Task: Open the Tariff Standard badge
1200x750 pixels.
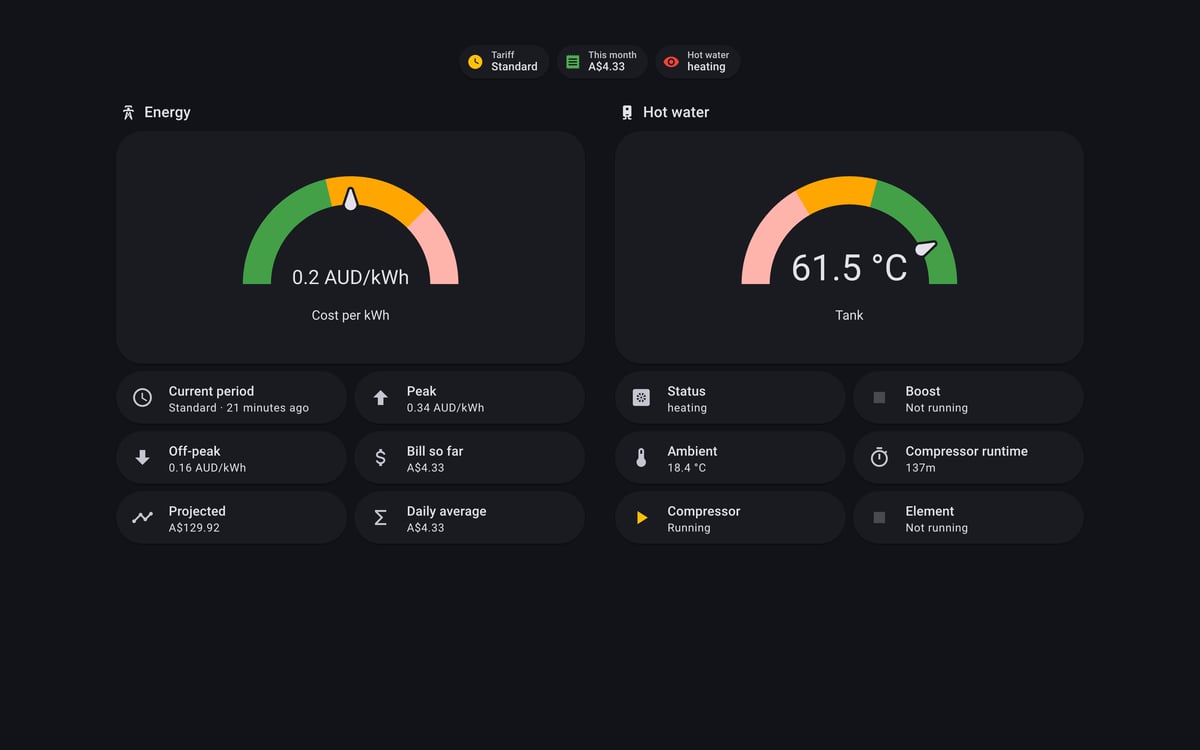Action: coord(504,62)
